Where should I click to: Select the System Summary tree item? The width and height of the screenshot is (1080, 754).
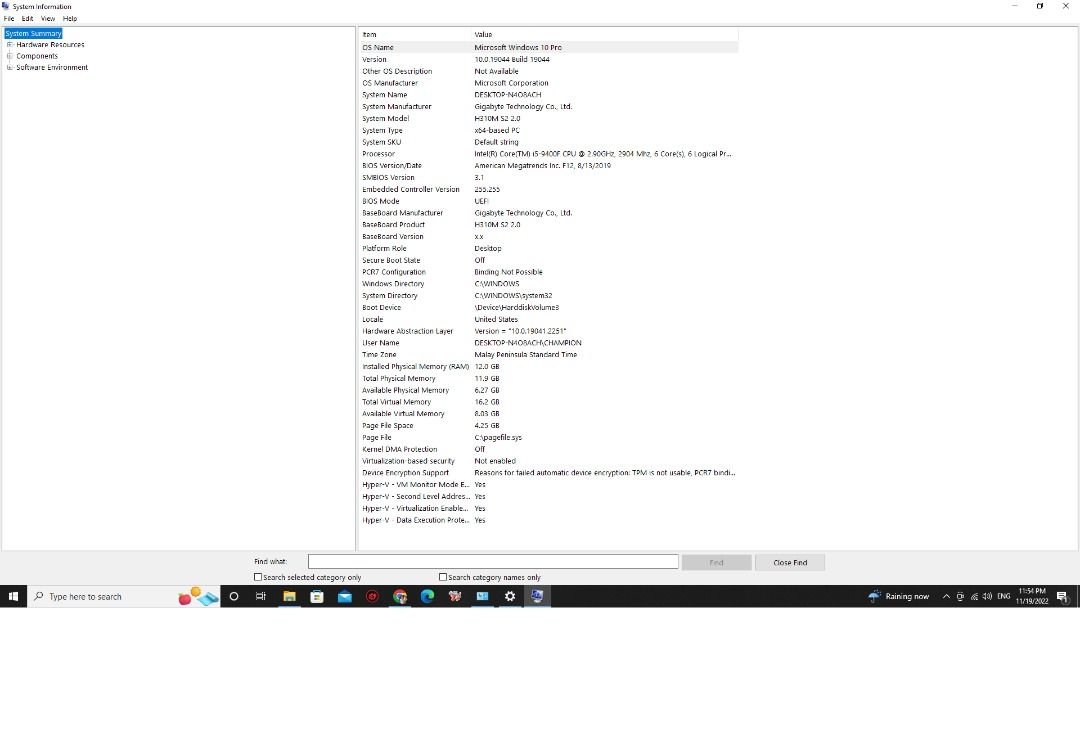click(x=33, y=33)
